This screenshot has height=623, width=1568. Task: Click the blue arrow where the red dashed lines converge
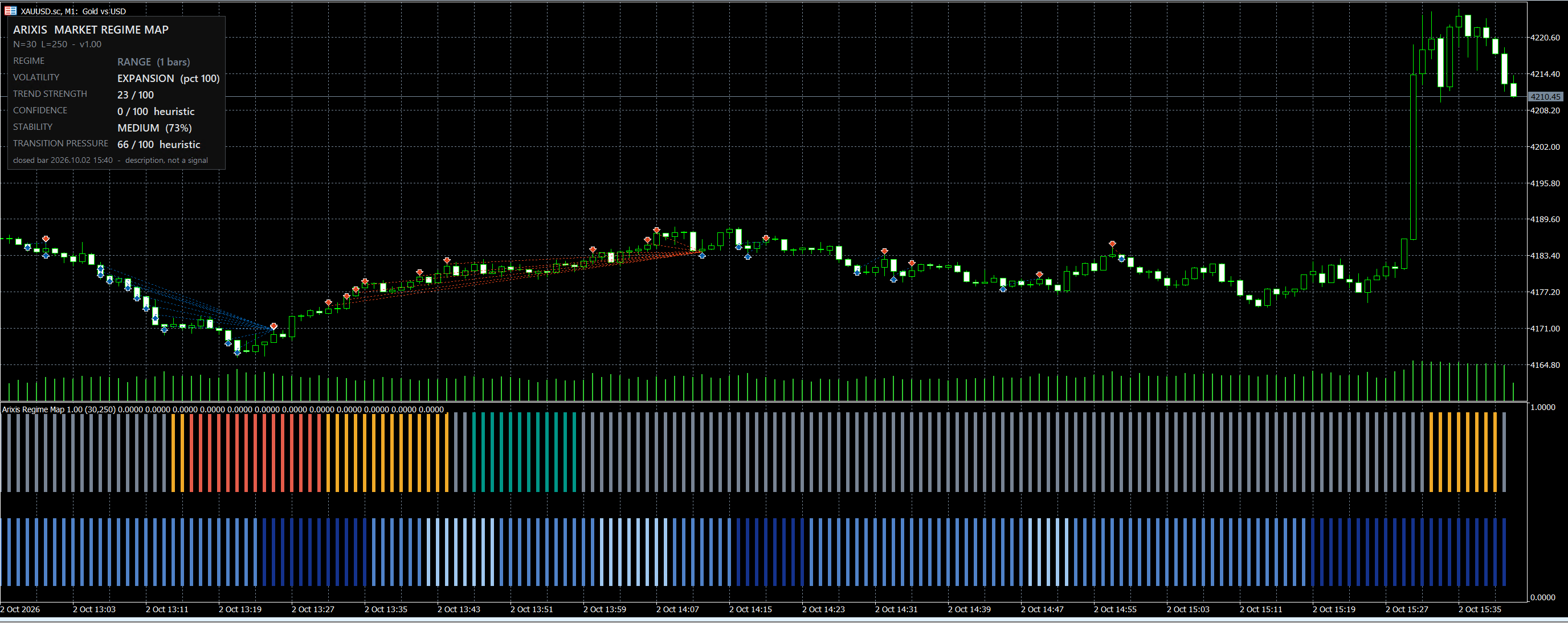click(702, 256)
